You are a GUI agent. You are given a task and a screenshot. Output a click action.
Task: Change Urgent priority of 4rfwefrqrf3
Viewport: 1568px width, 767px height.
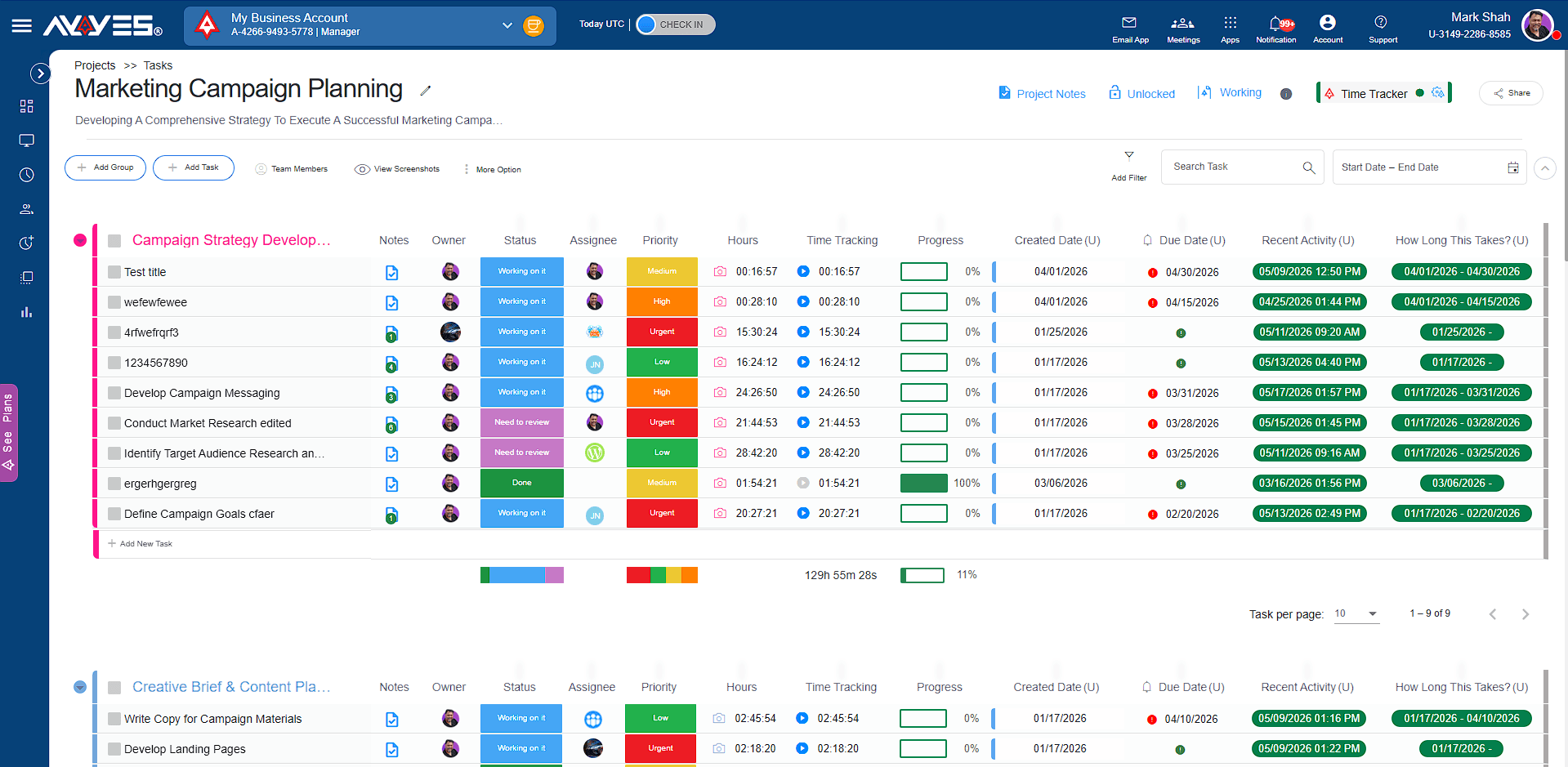(662, 332)
